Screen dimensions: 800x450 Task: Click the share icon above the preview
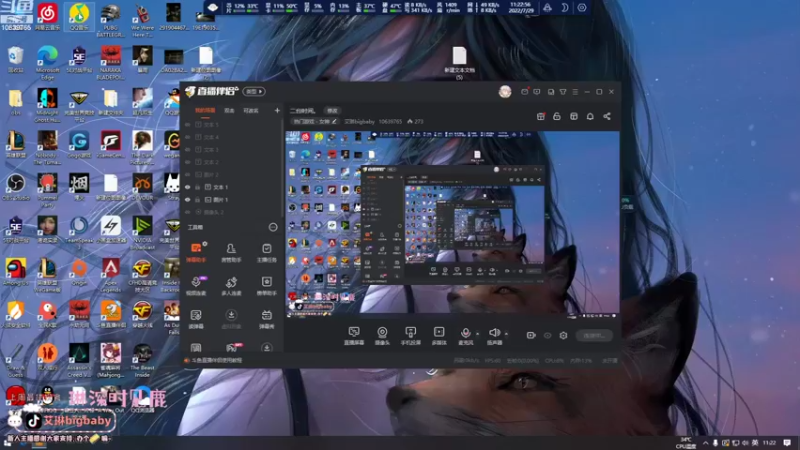pyautogui.click(x=607, y=116)
